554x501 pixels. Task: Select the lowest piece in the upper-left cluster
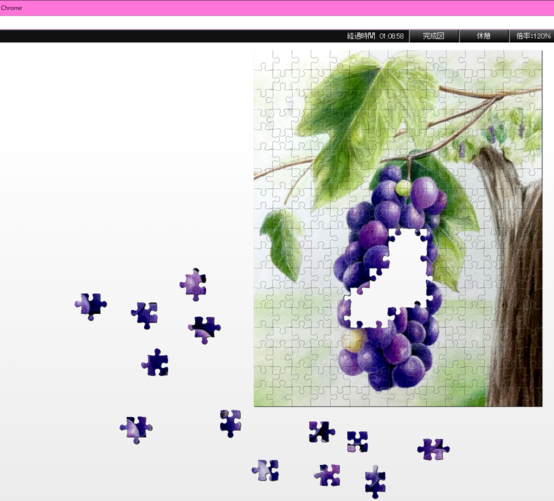155,363
